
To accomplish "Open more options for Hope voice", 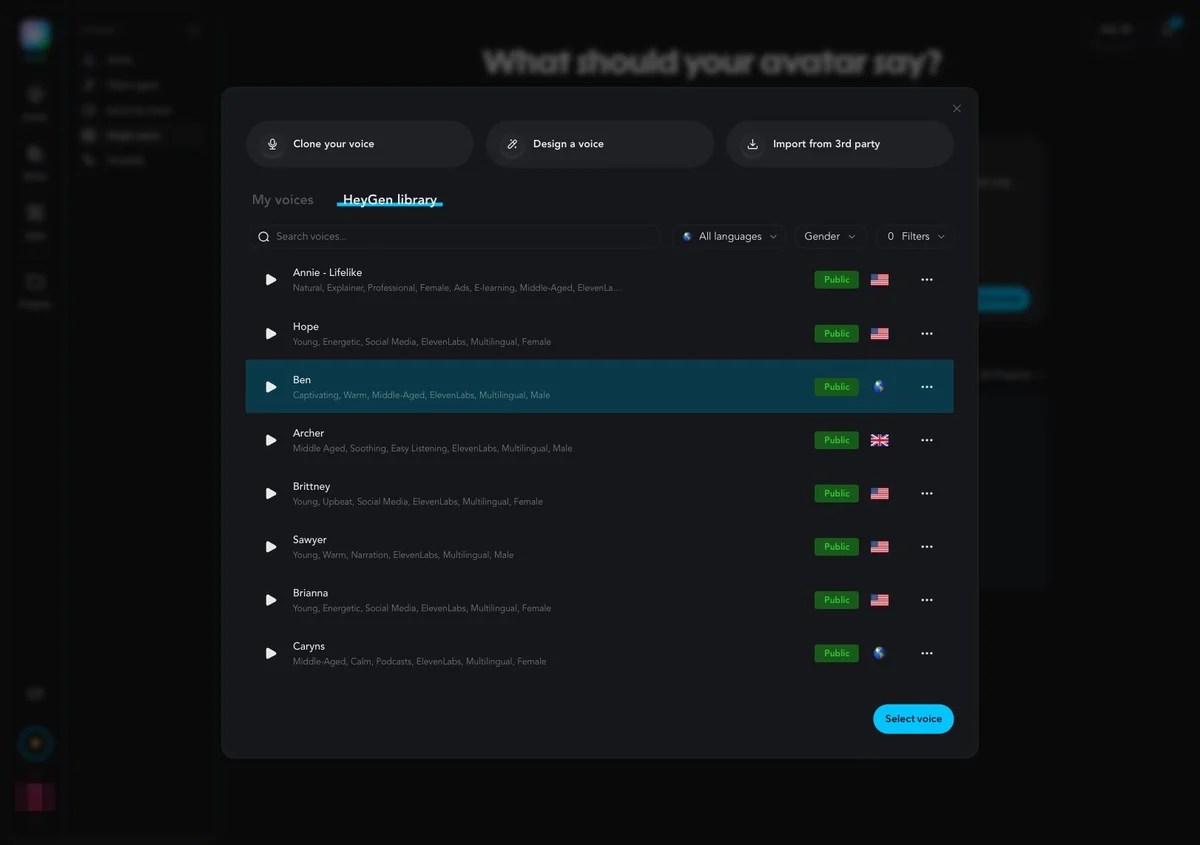I will [927, 334].
